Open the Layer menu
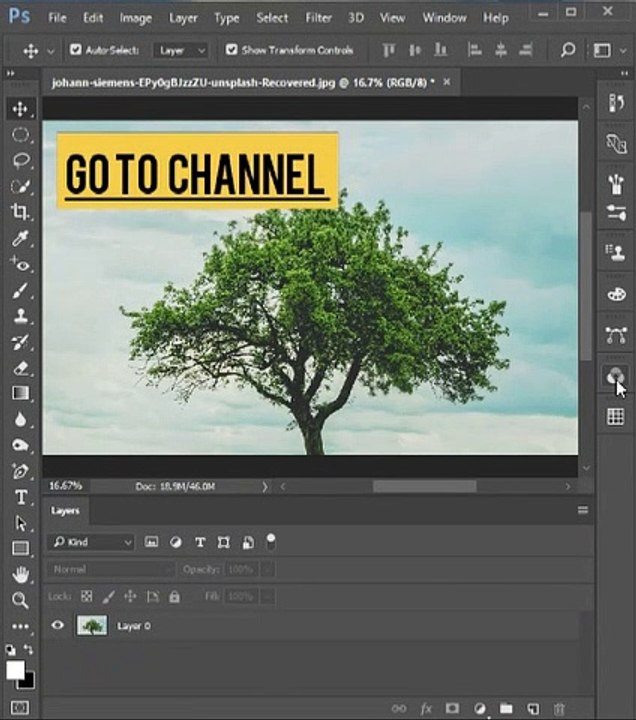Viewport: 636px width, 720px height. (183, 18)
